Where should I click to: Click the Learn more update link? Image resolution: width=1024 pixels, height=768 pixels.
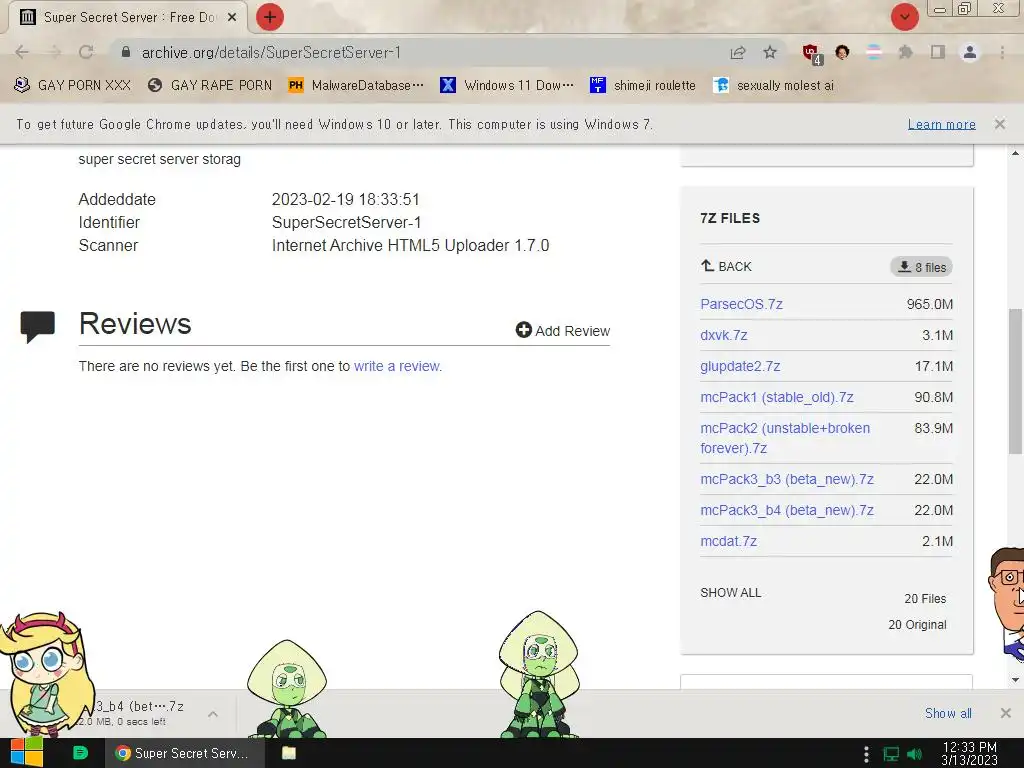[941, 124]
